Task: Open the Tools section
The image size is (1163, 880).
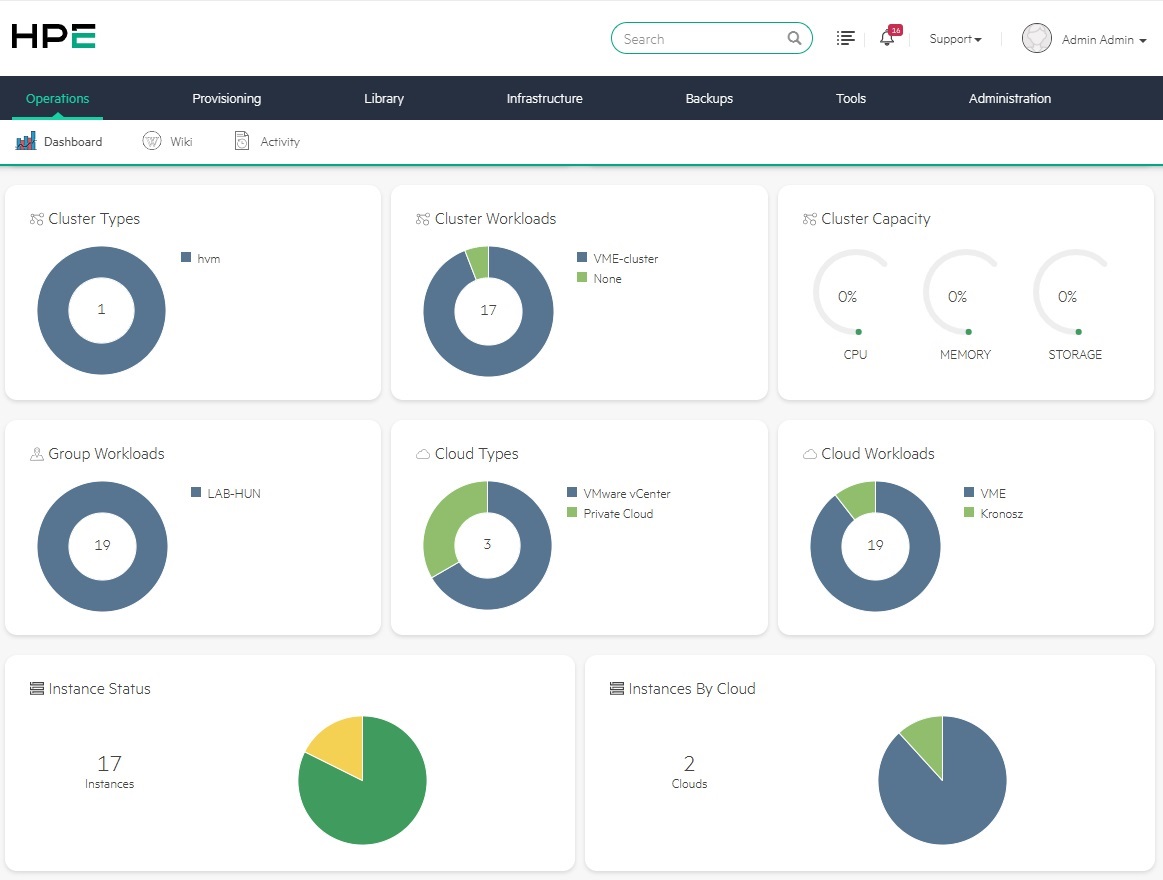Action: (851, 98)
